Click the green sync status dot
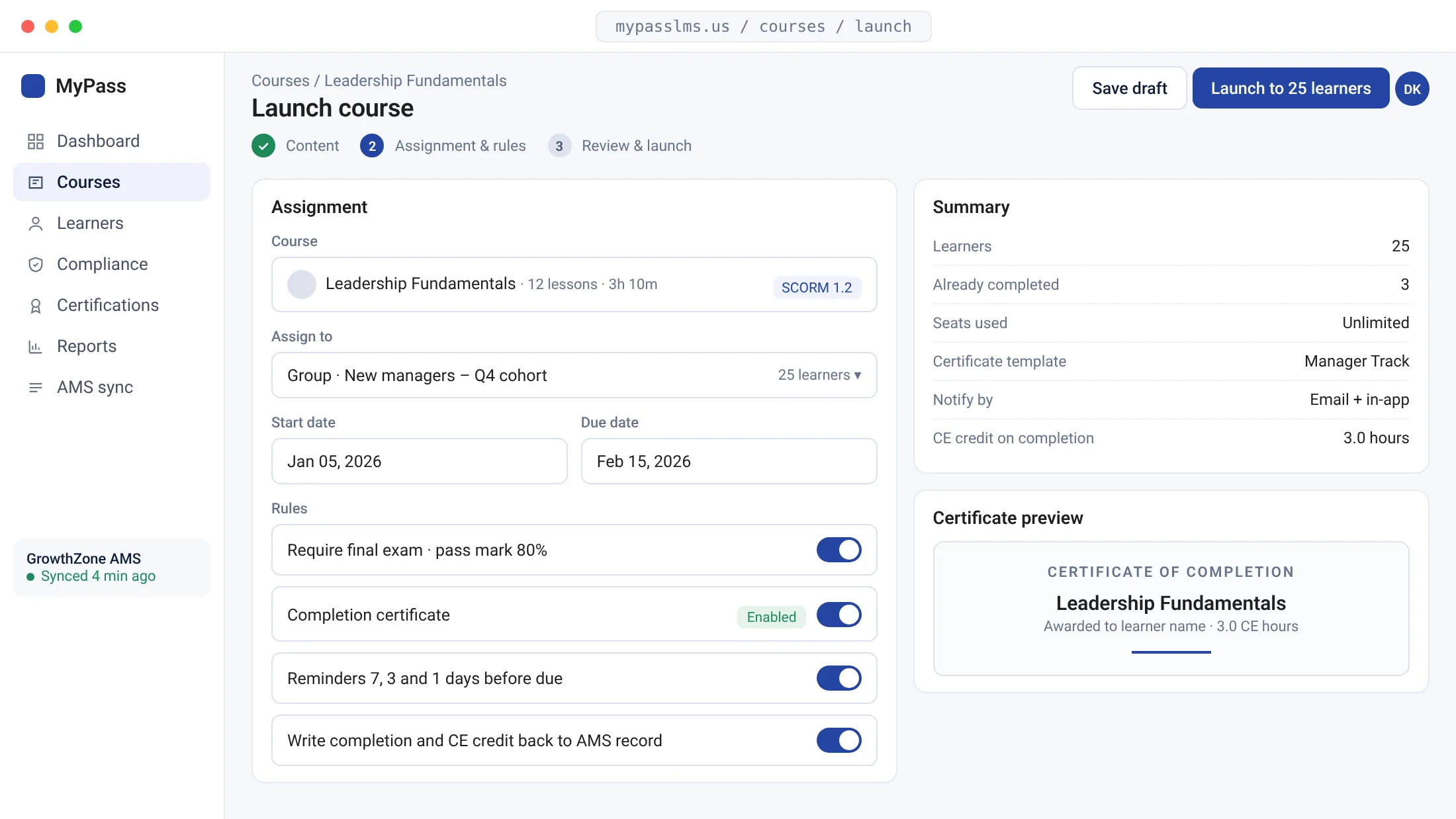This screenshot has width=1456, height=819. pyautogui.click(x=30, y=577)
